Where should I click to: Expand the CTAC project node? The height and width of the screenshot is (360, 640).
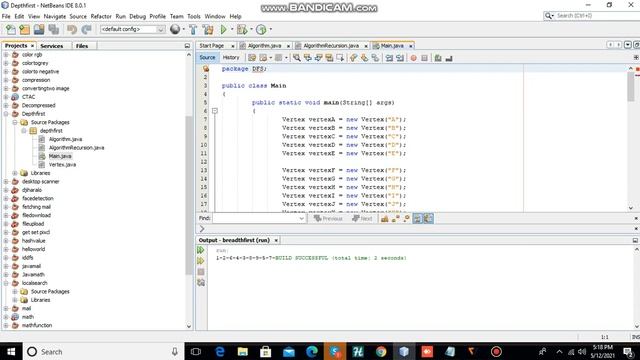pyautogui.click(x=6, y=97)
